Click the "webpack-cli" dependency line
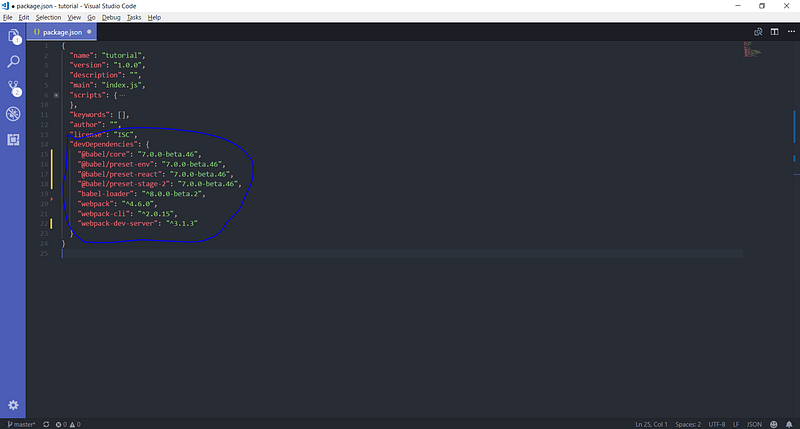Viewport: 800px width, 429px height. [128, 214]
